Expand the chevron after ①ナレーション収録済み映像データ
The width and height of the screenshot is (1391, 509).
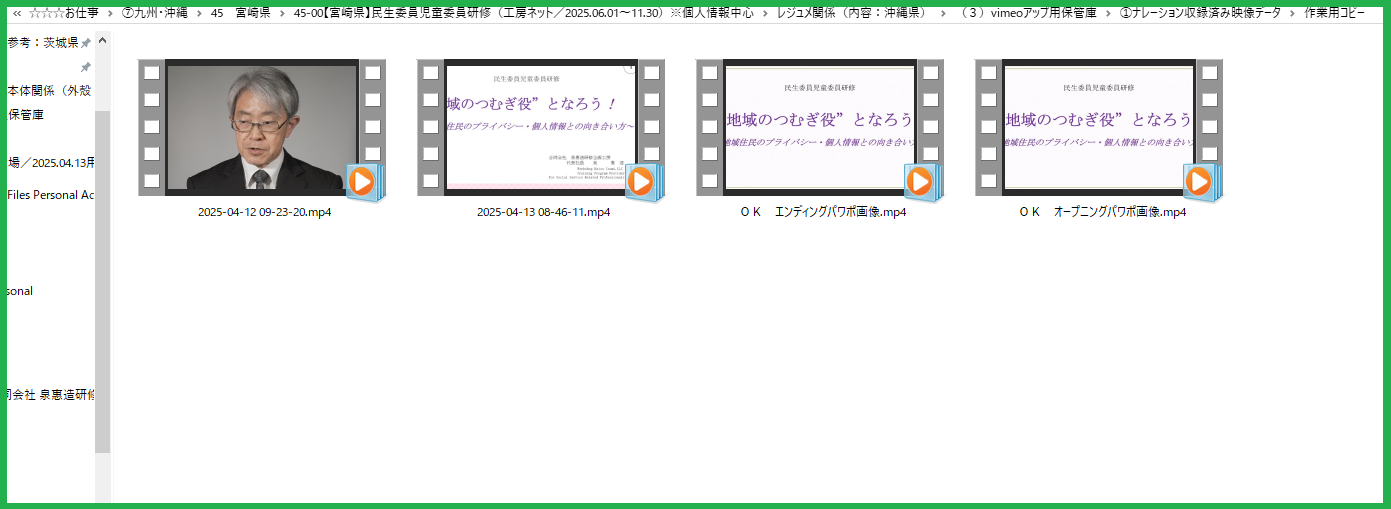[1292, 12]
